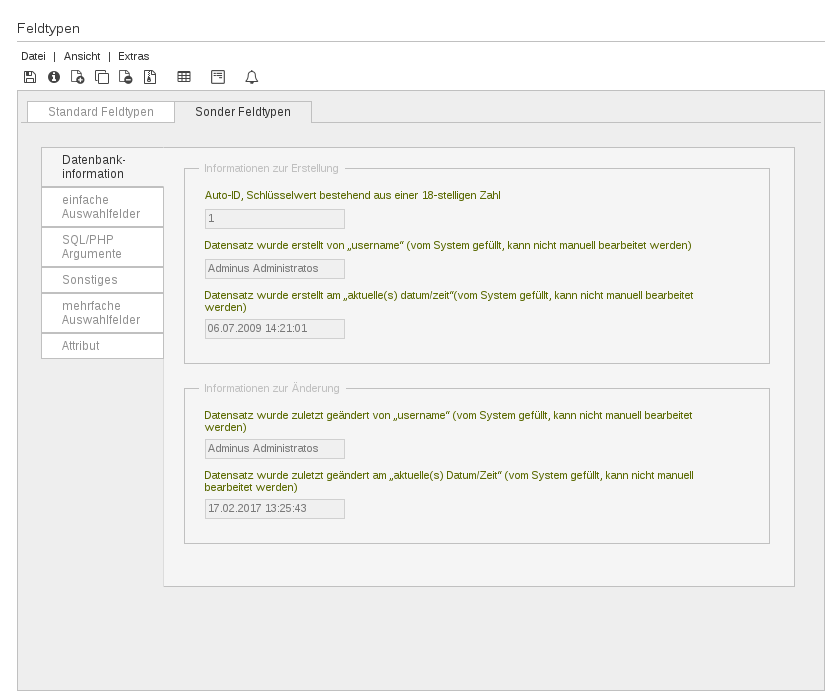
Task: Switch to Standard Feldtypen tab
Action: [101, 112]
